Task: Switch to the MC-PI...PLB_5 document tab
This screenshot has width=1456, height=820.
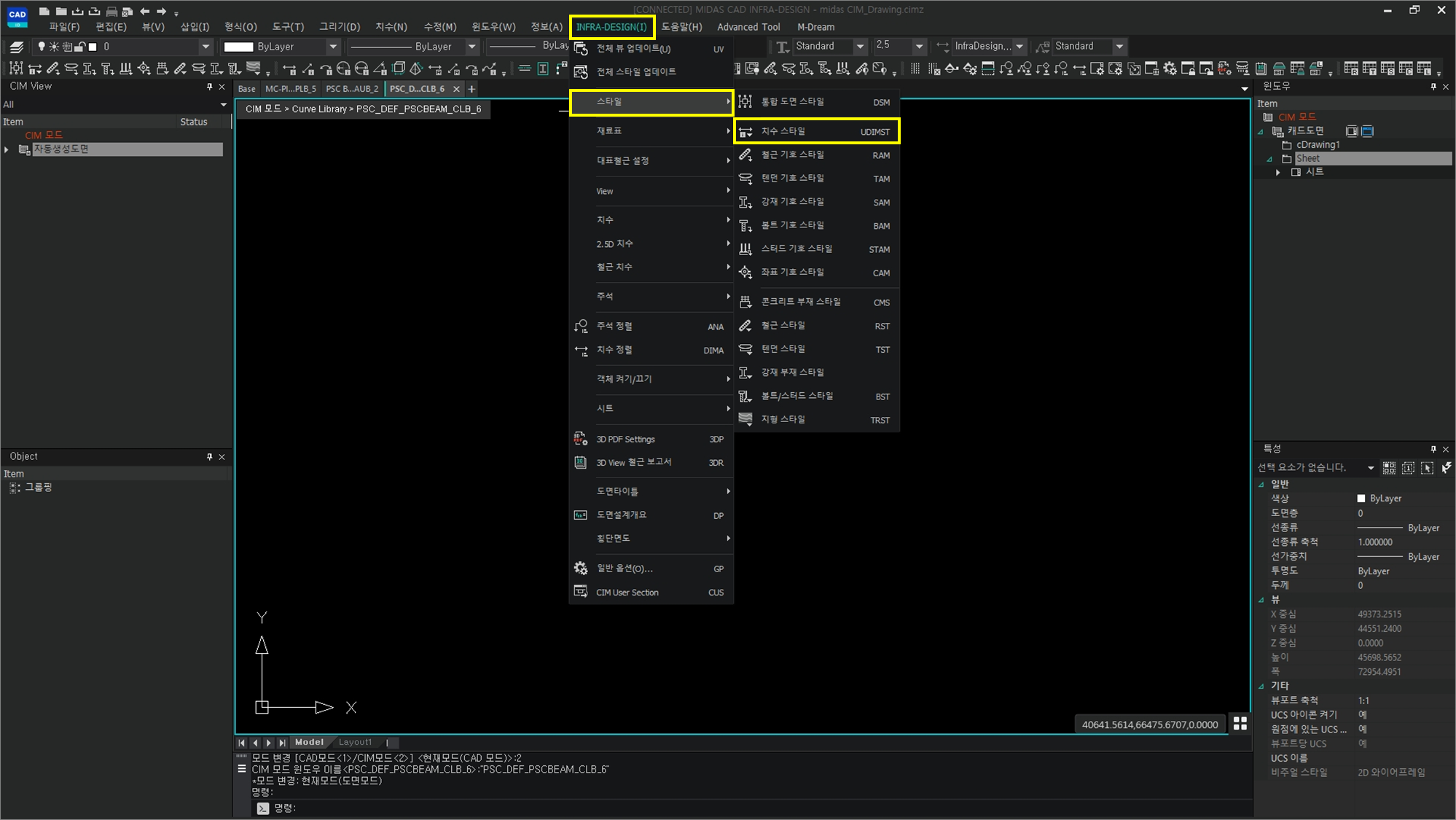Action: click(x=290, y=89)
